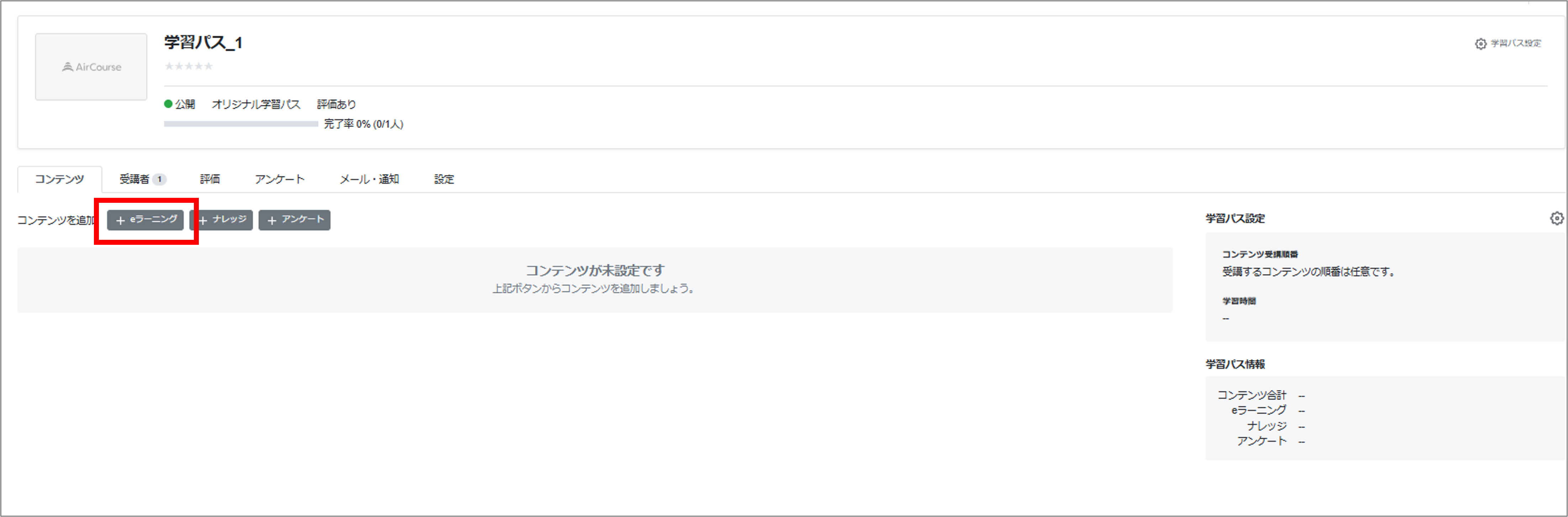Select the コンテンツ tab

click(60, 179)
